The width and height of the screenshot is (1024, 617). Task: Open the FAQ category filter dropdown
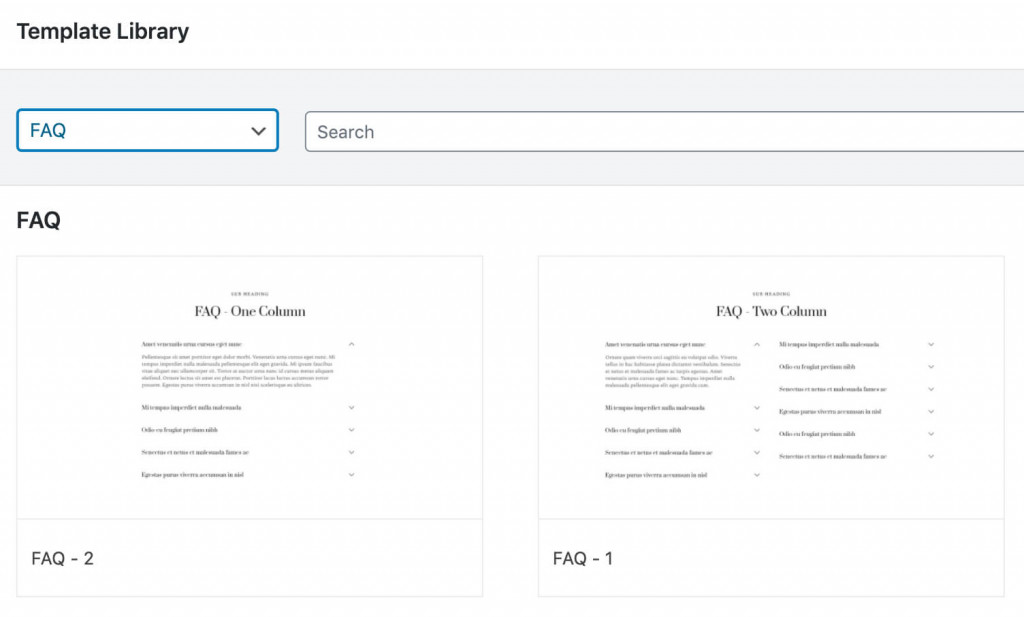(147, 130)
